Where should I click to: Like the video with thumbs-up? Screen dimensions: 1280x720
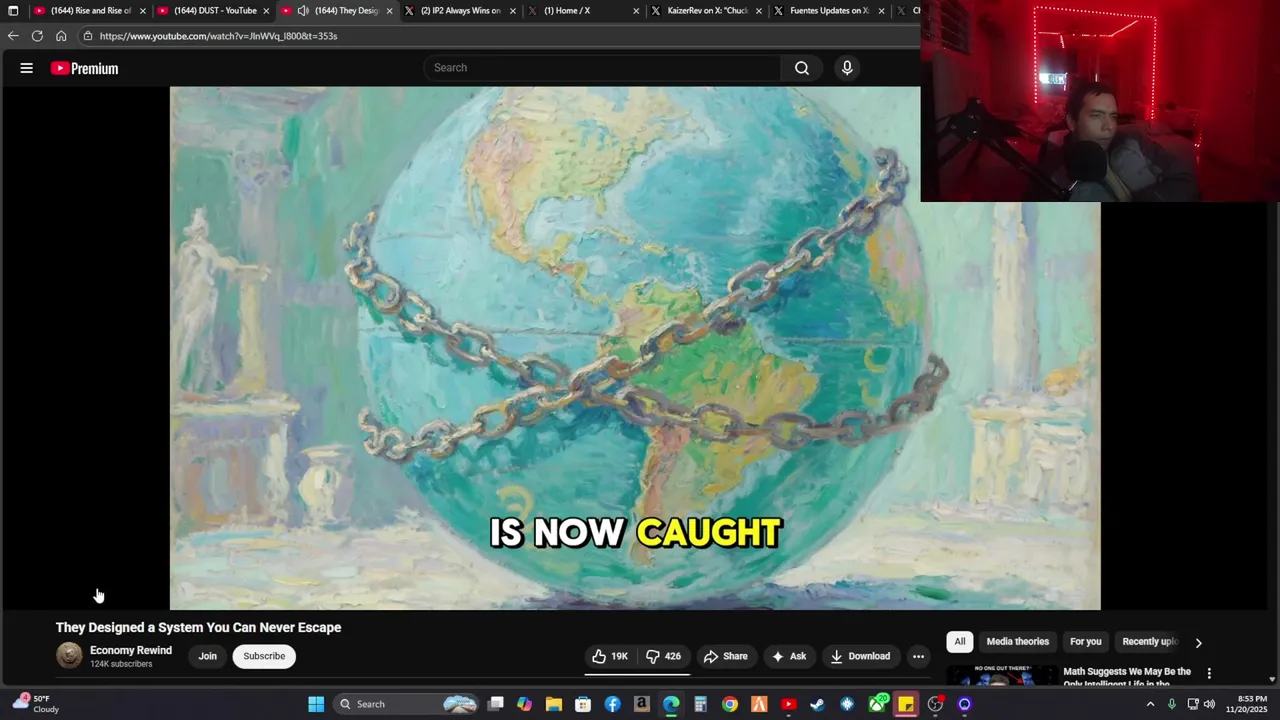(610, 656)
